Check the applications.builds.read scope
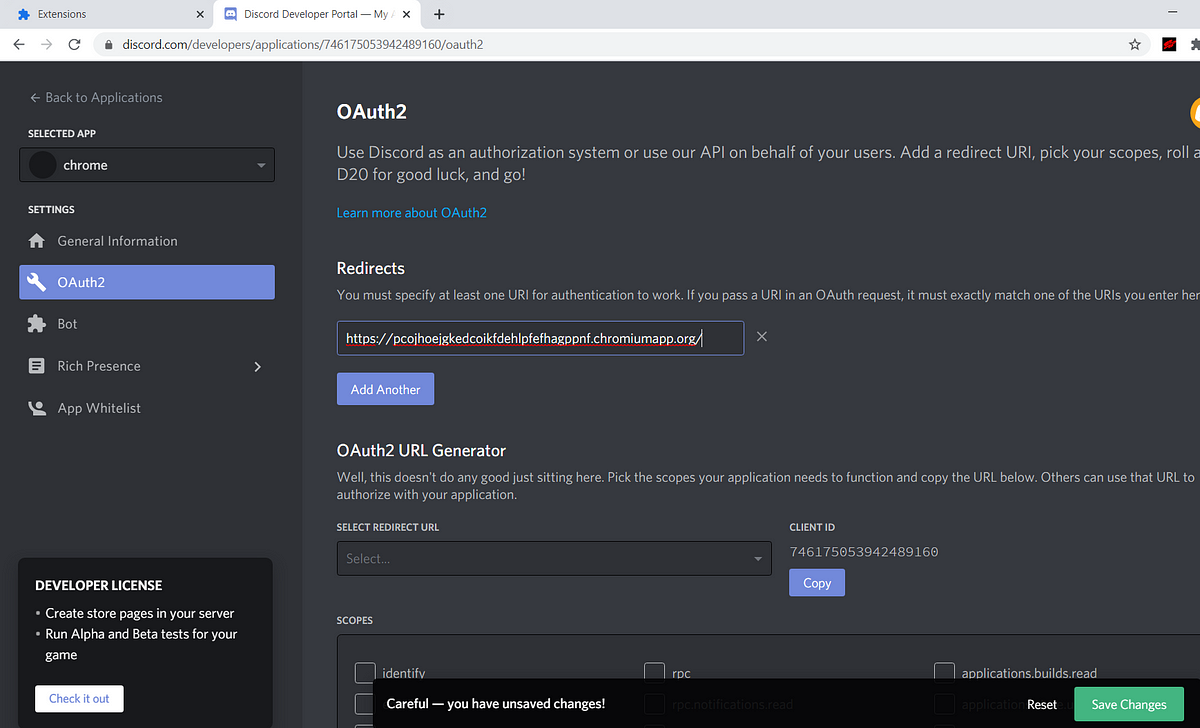 [944, 673]
